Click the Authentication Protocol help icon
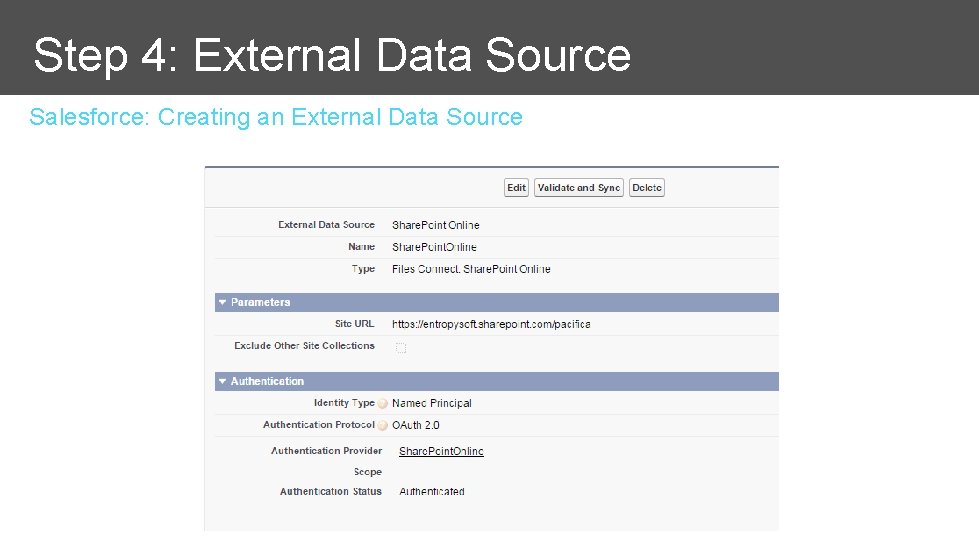The image size is (979, 551). pyautogui.click(x=383, y=426)
